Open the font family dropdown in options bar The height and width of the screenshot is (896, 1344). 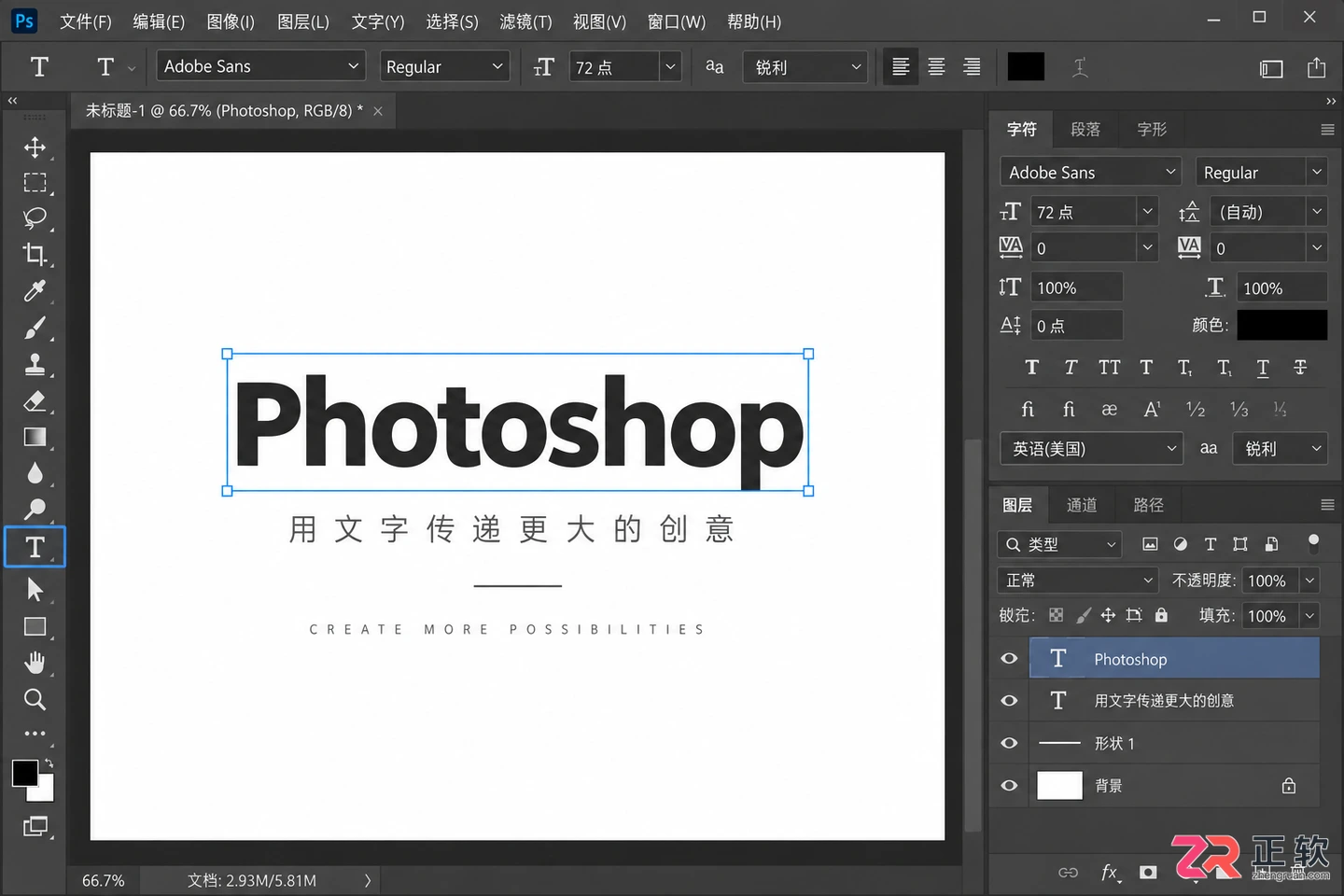coord(260,66)
